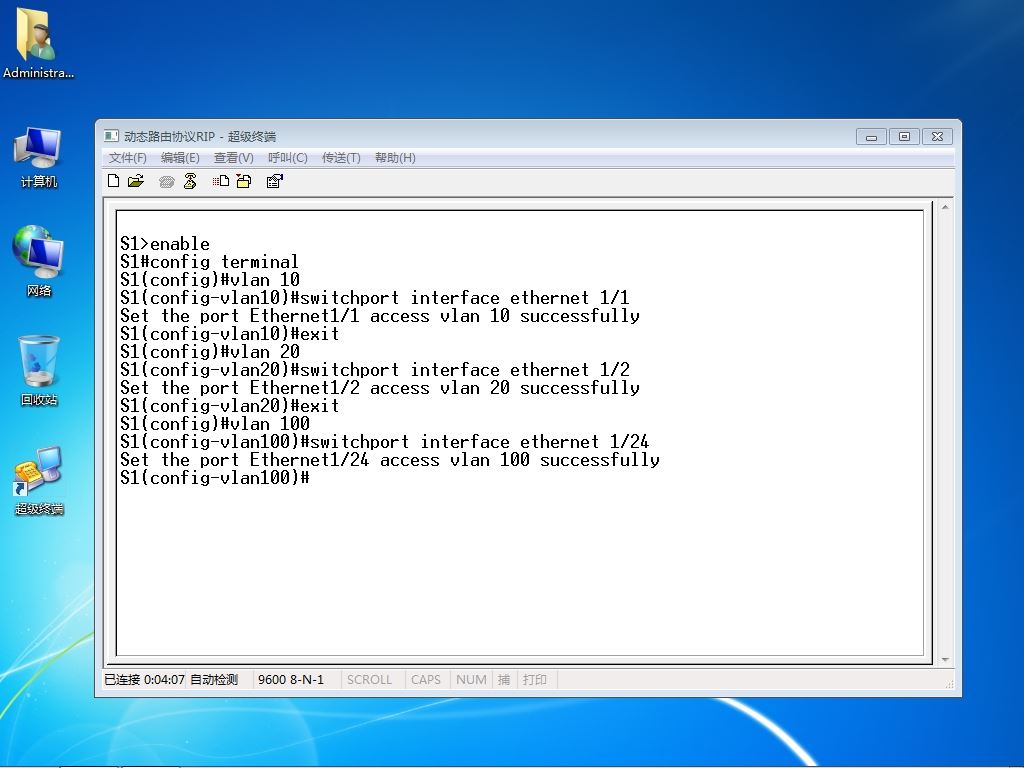Click the CAPS status indicator

coord(426,679)
